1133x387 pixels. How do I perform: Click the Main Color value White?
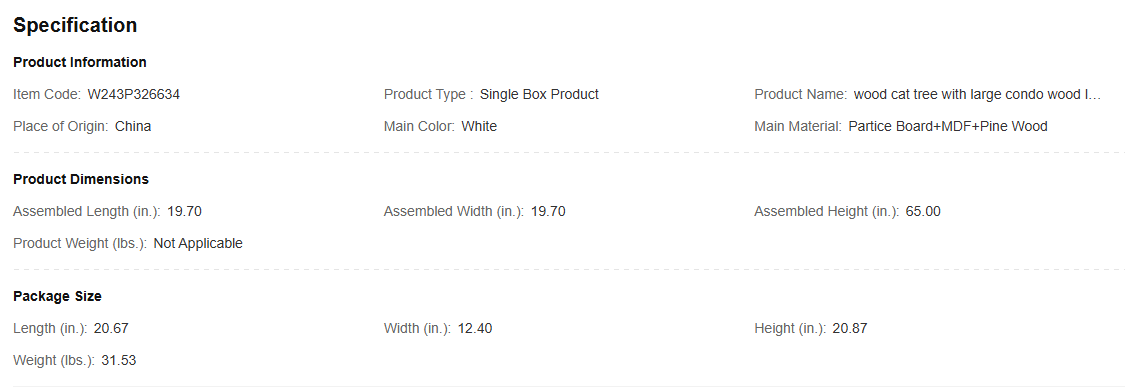pos(479,126)
